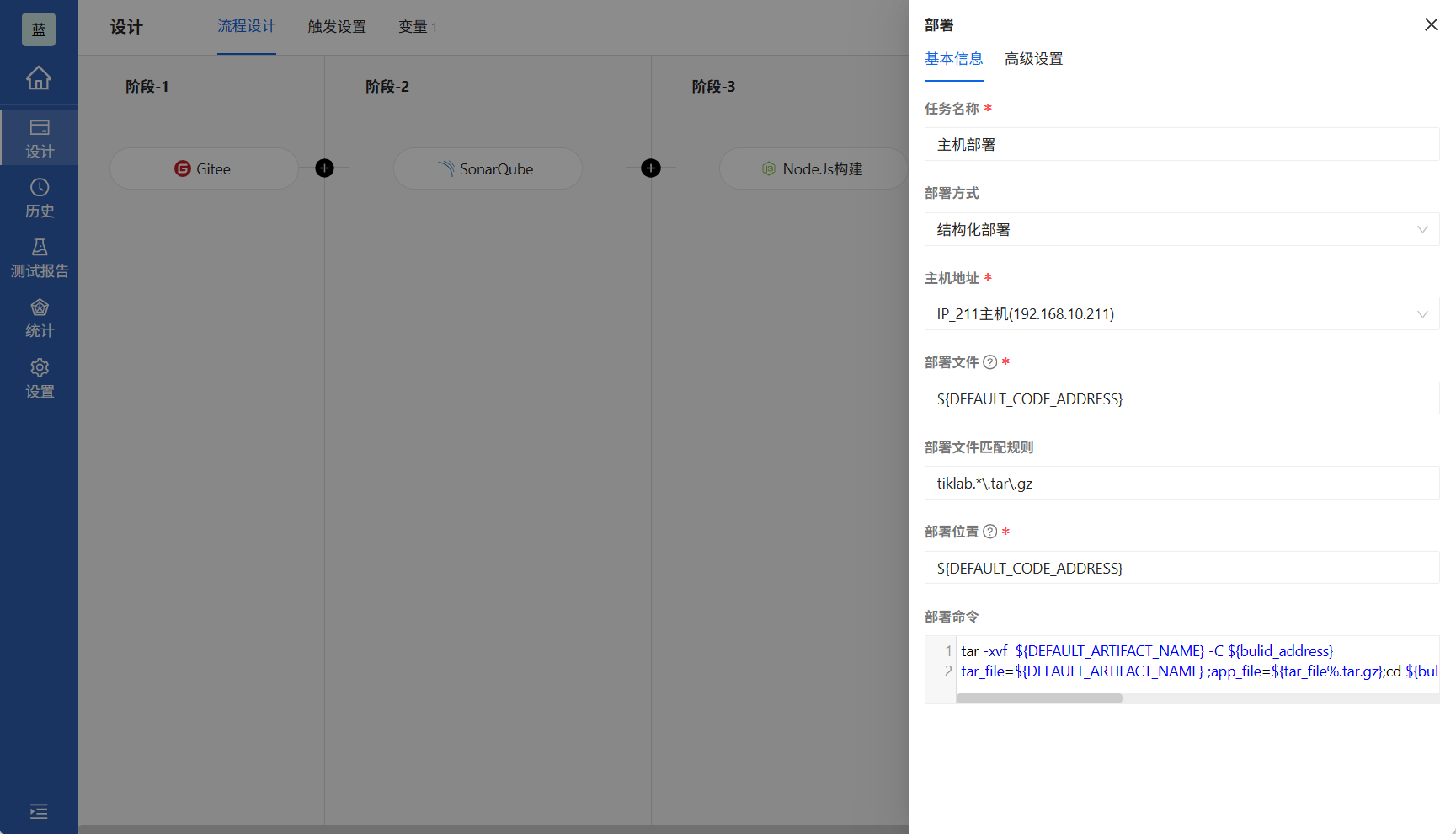Switch to 高级设置 tab
Viewport: 1456px width, 834px height.
pyautogui.click(x=1034, y=59)
